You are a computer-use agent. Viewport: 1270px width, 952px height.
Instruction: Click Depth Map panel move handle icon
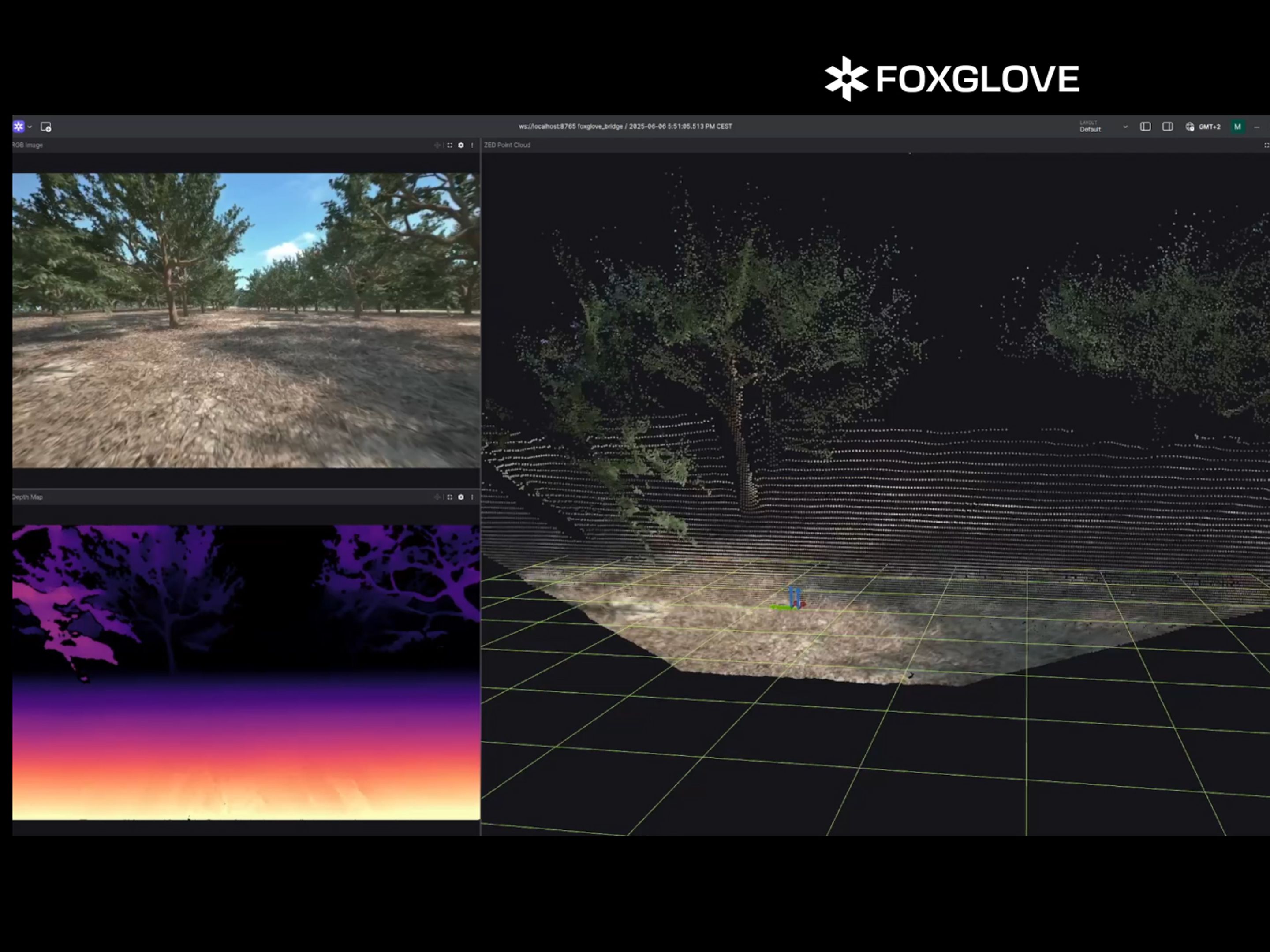[437, 497]
